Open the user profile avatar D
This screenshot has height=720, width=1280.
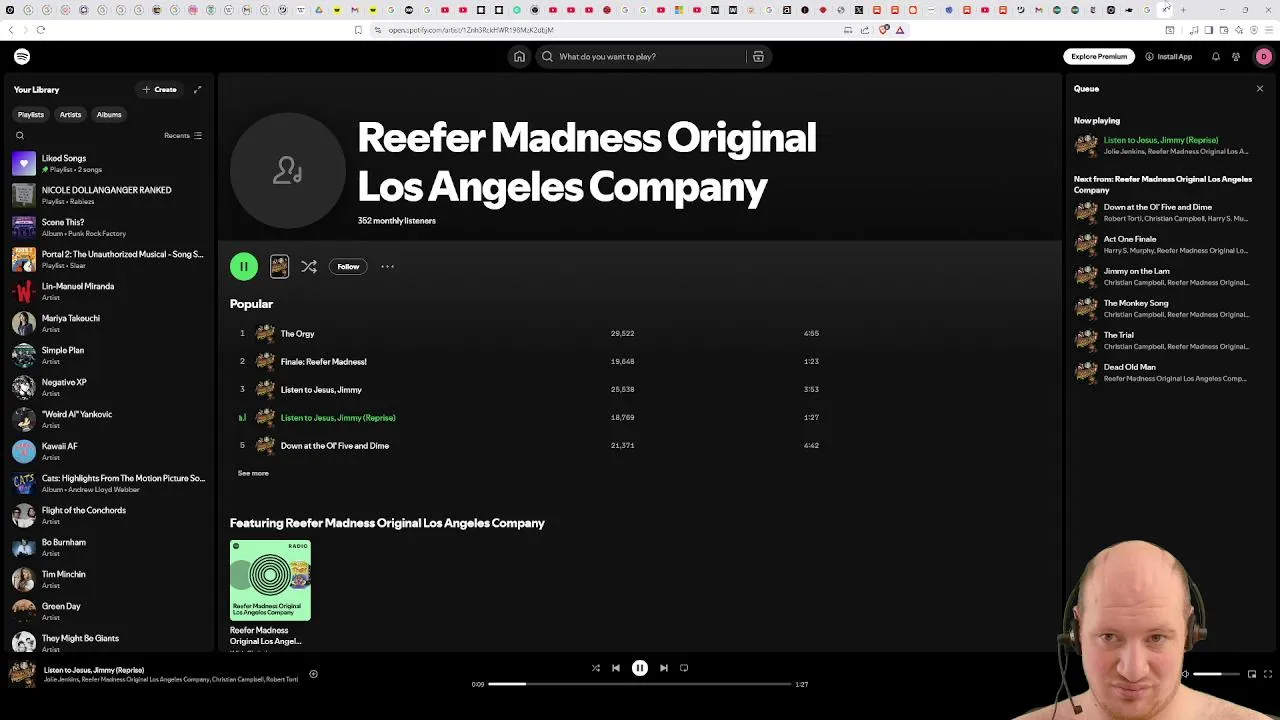(1263, 57)
